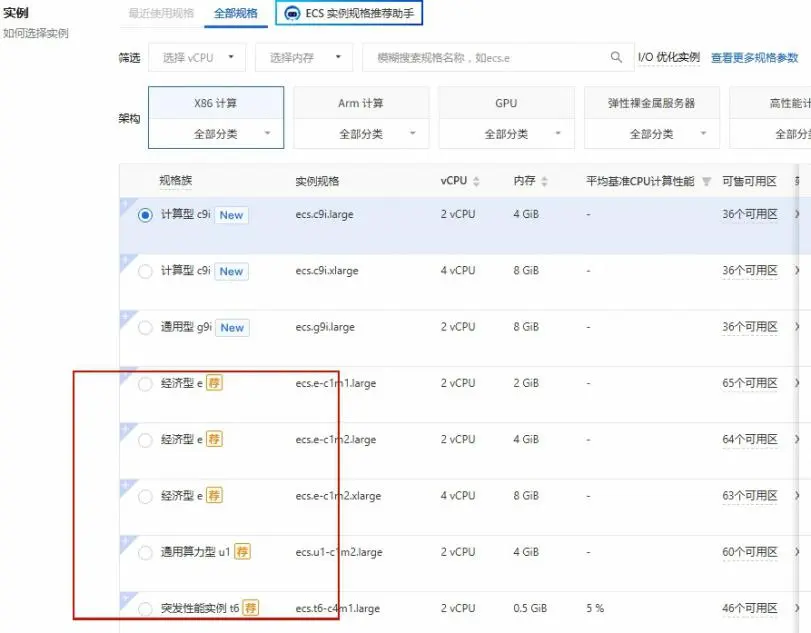Screen dimensions: 811x633
Task: Open the 选择 vCPU dropdown
Action: [x=197, y=57]
